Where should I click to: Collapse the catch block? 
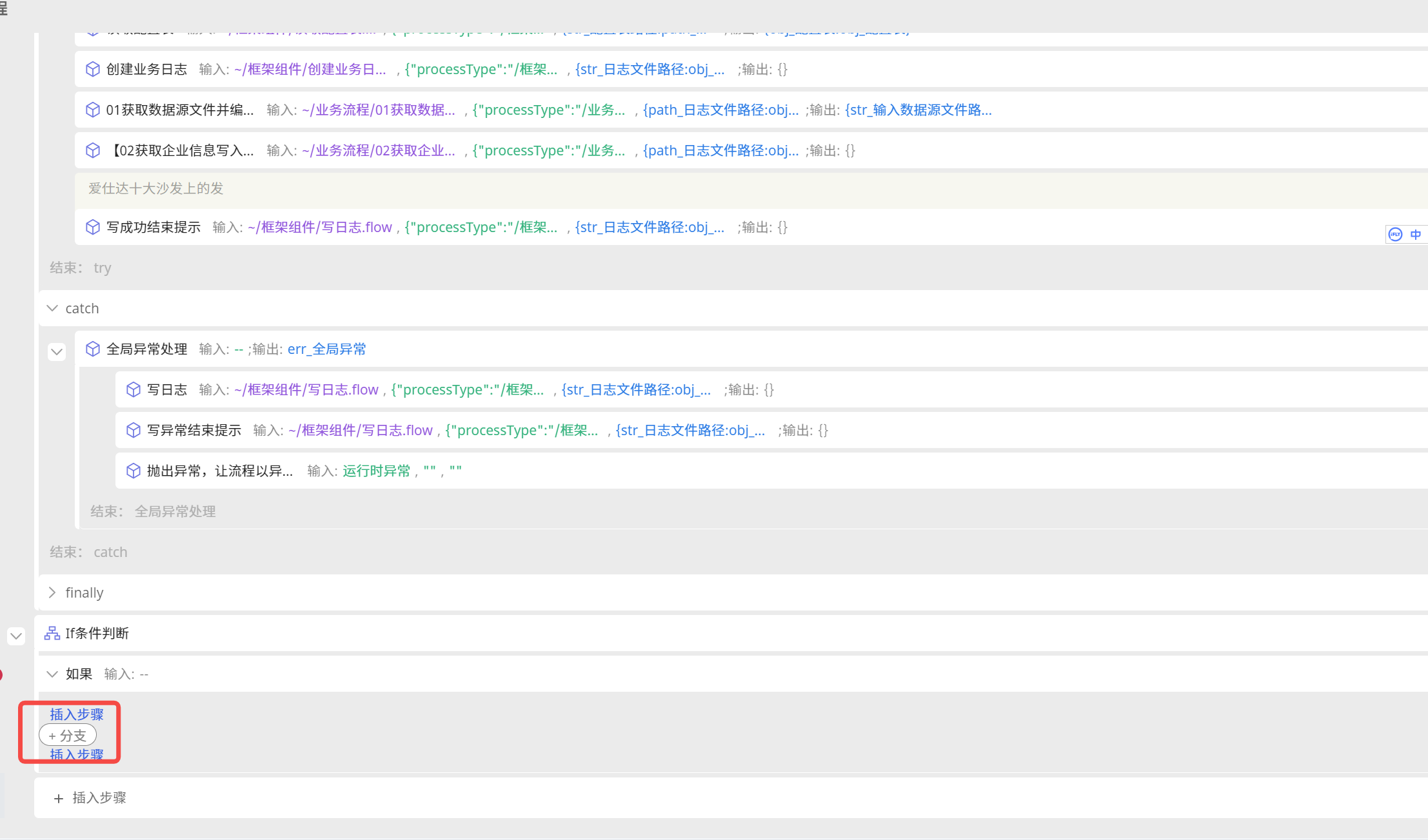(x=52, y=308)
